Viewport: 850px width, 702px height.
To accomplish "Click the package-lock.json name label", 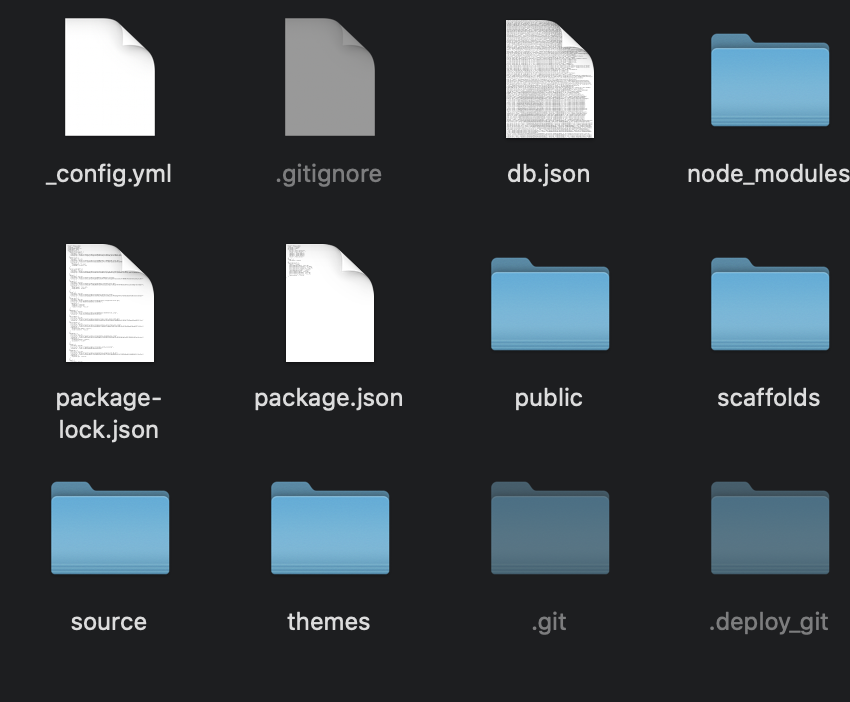I will [x=109, y=414].
